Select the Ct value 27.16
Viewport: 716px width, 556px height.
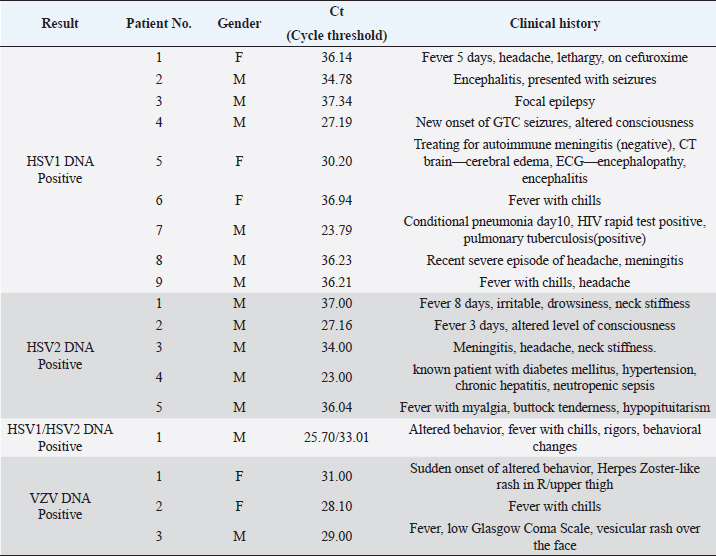click(x=336, y=326)
